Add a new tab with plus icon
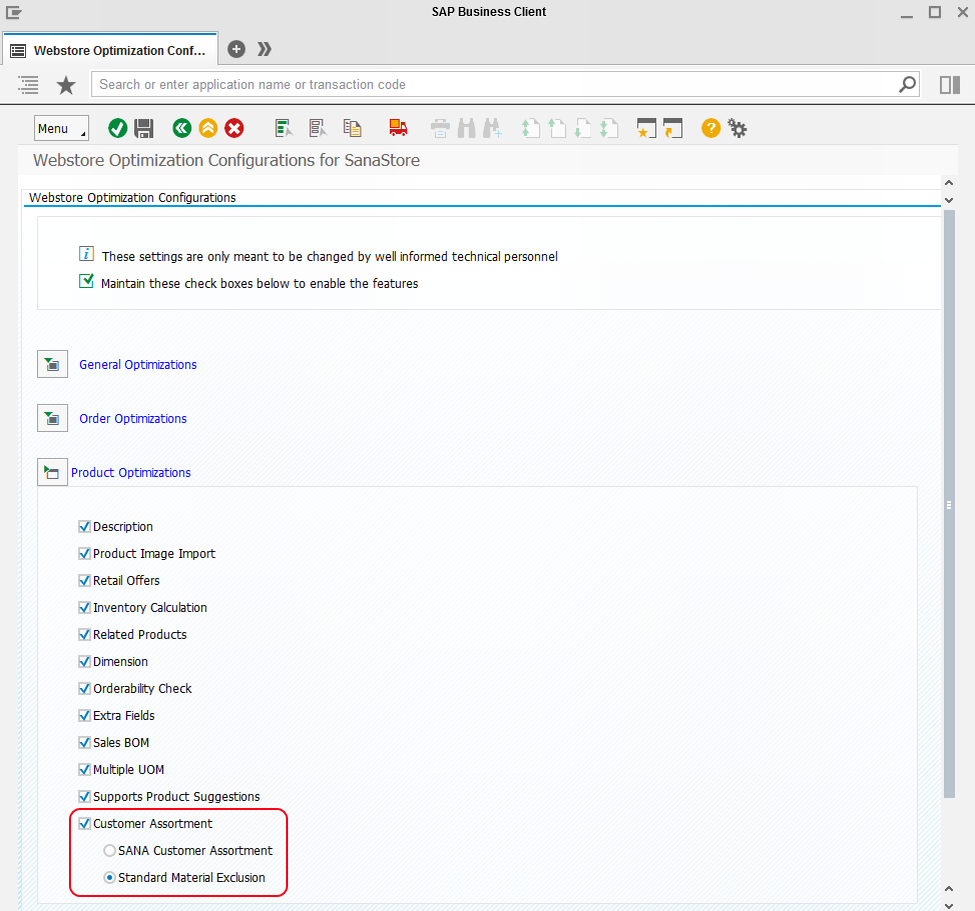 click(236, 49)
